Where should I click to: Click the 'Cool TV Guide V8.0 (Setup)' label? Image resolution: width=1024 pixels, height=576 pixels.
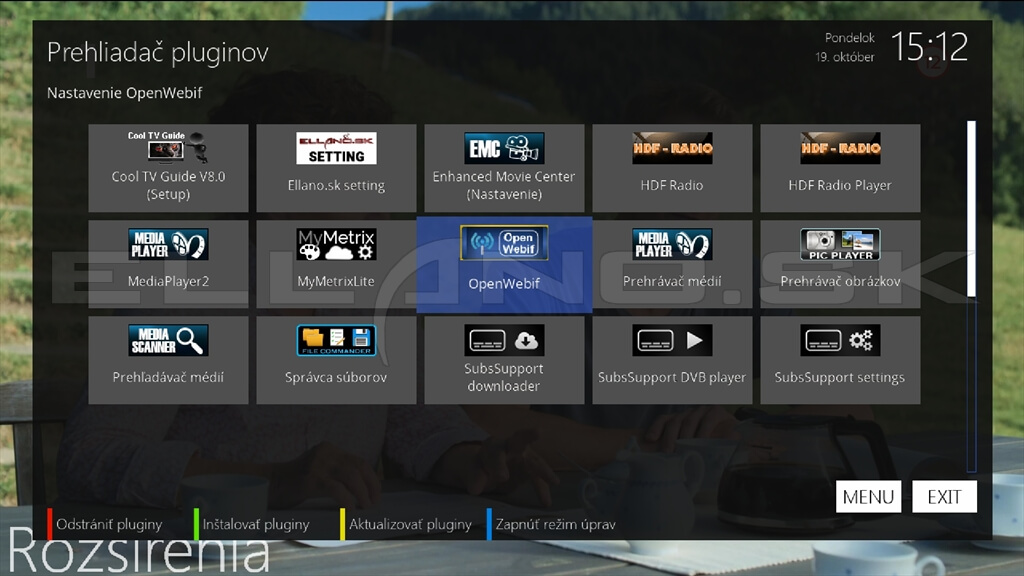168,185
